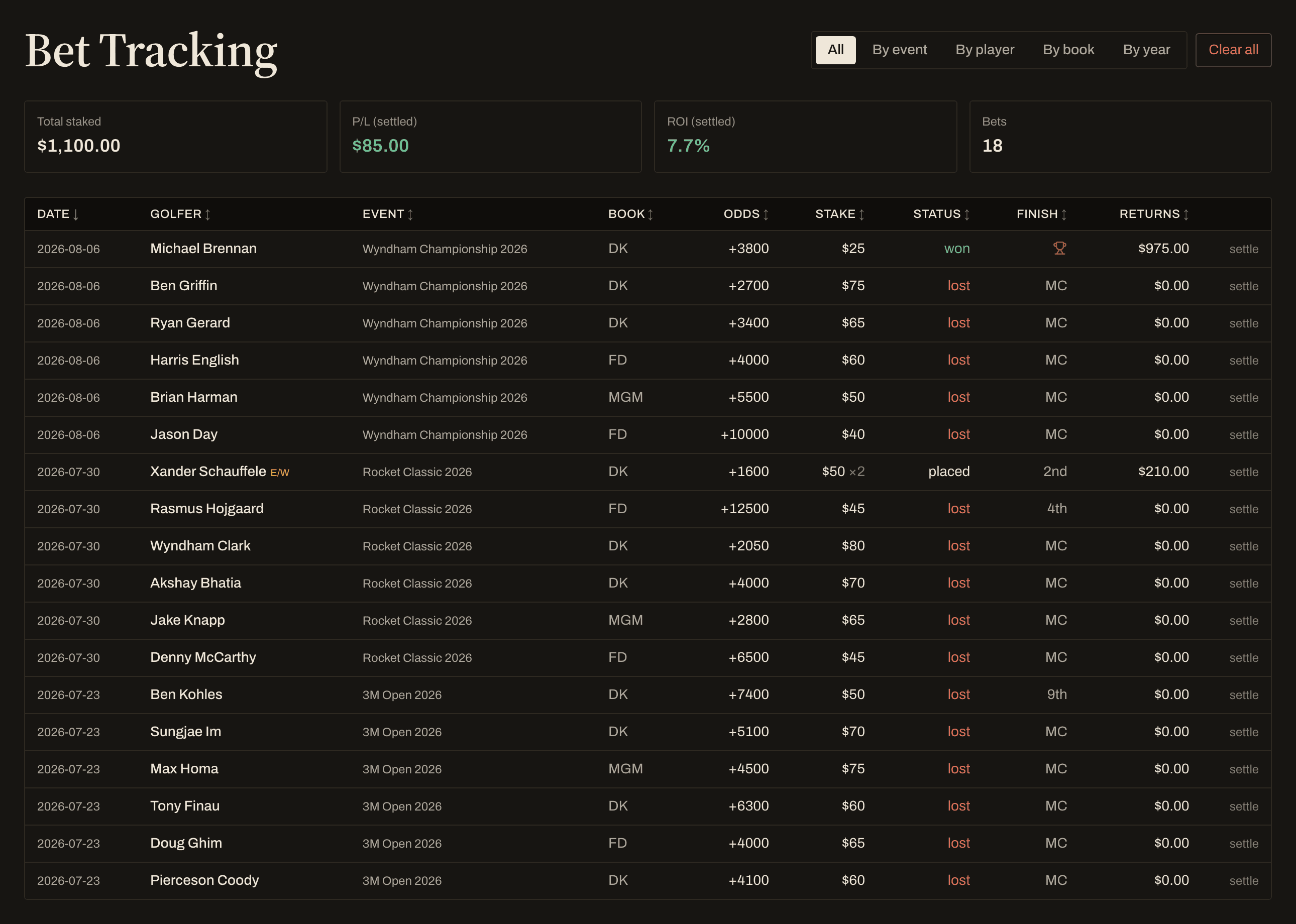Settle the Ryan Gerard bet
The width and height of the screenshot is (1296, 924).
click(x=1244, y=323)
